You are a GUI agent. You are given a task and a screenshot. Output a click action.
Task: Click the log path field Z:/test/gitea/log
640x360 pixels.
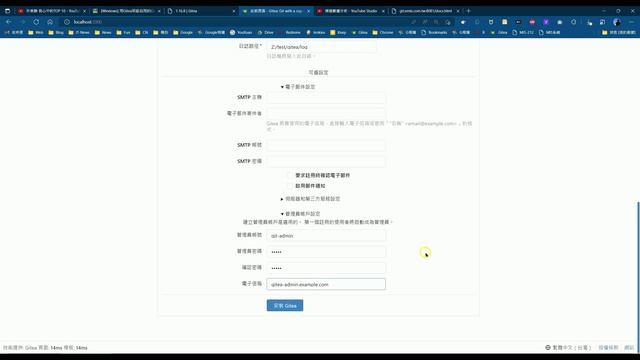click(x=321, y=47)
